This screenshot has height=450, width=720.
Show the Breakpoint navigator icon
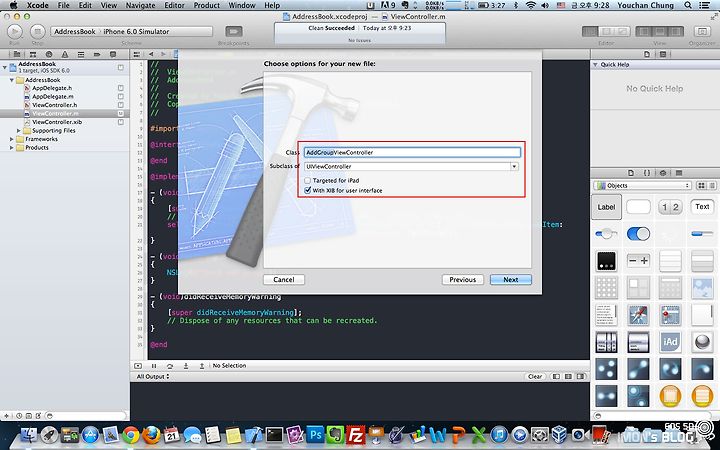97,54
